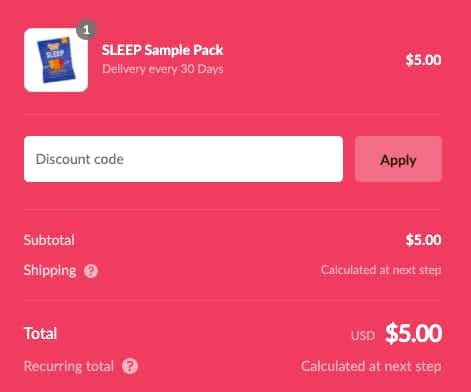Click the Recurring total label
The height and width of the screenshot is (392, 471).
[x=69, y=366]
